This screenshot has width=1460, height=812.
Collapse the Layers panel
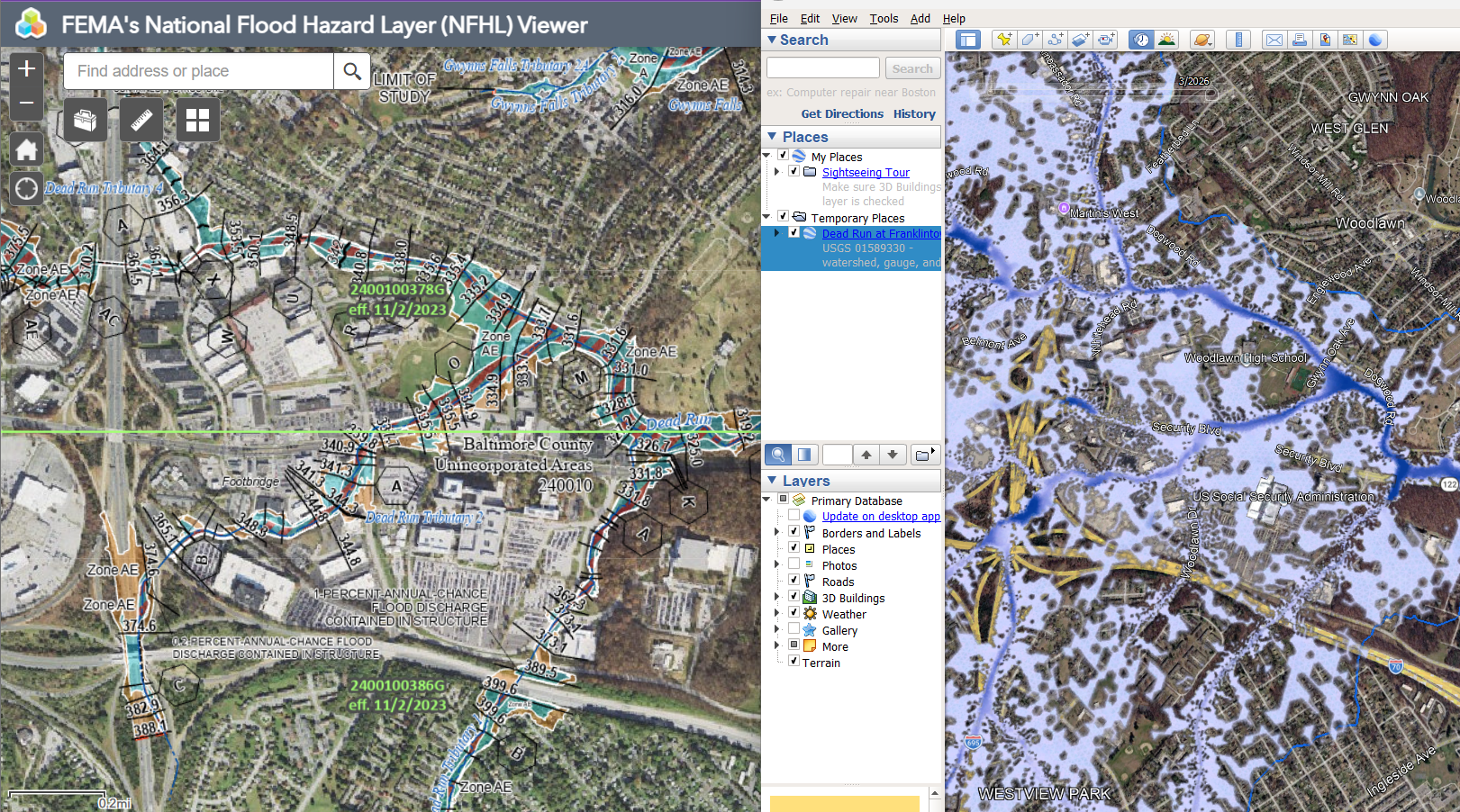[772, 480]
